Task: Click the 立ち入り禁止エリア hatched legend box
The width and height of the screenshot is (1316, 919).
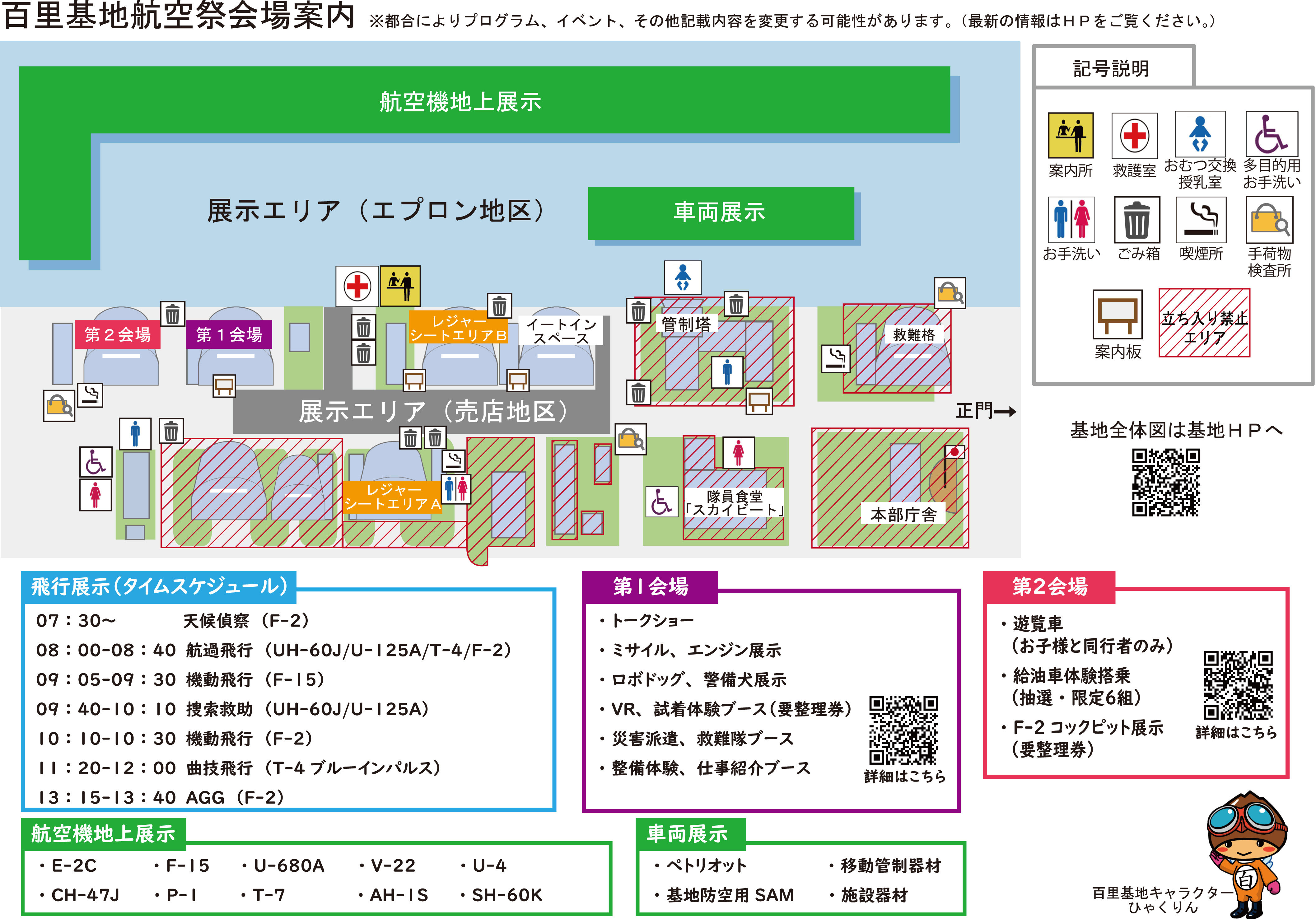Action: 1204,323
